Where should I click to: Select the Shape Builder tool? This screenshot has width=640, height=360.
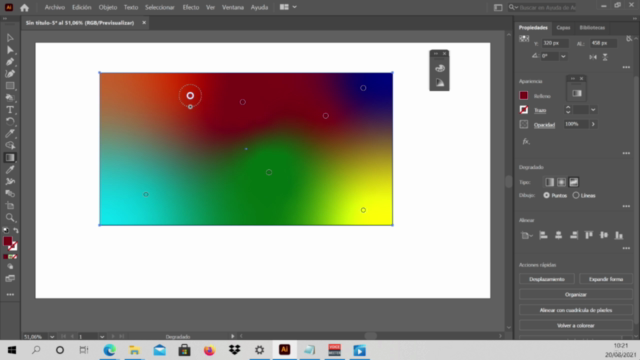pos(10,145)
